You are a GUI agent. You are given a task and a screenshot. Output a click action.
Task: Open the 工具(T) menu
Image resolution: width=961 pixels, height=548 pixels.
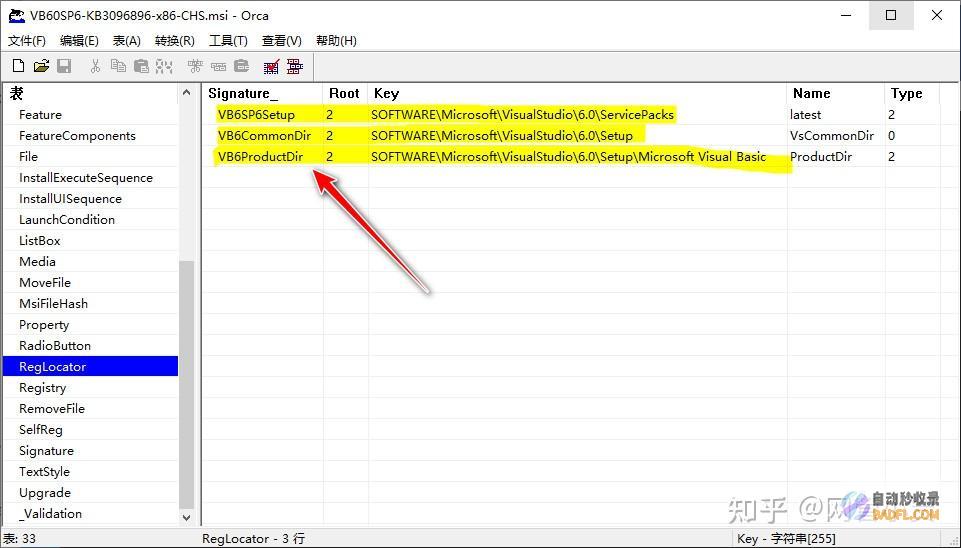coord(228,41)
